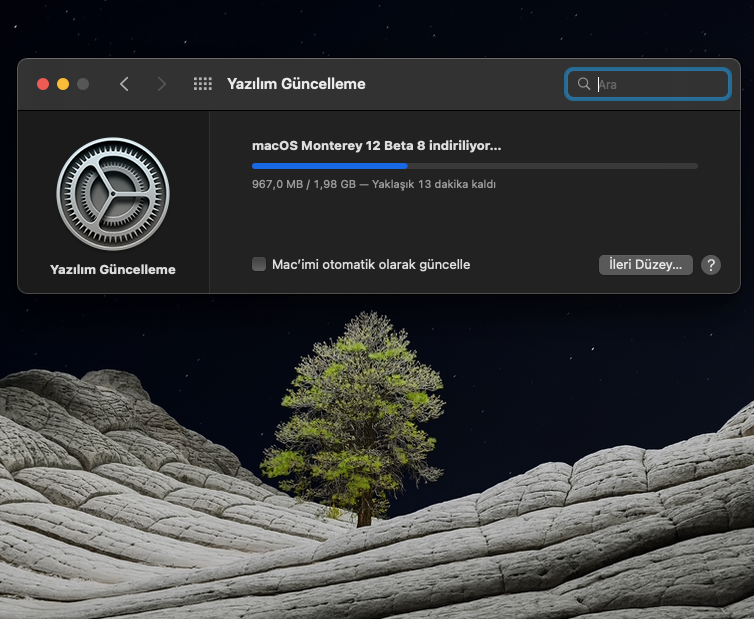Click Yazılım Güncelleme label under gear icon
The image size is (754, 619).
click(x=113, y=269)
